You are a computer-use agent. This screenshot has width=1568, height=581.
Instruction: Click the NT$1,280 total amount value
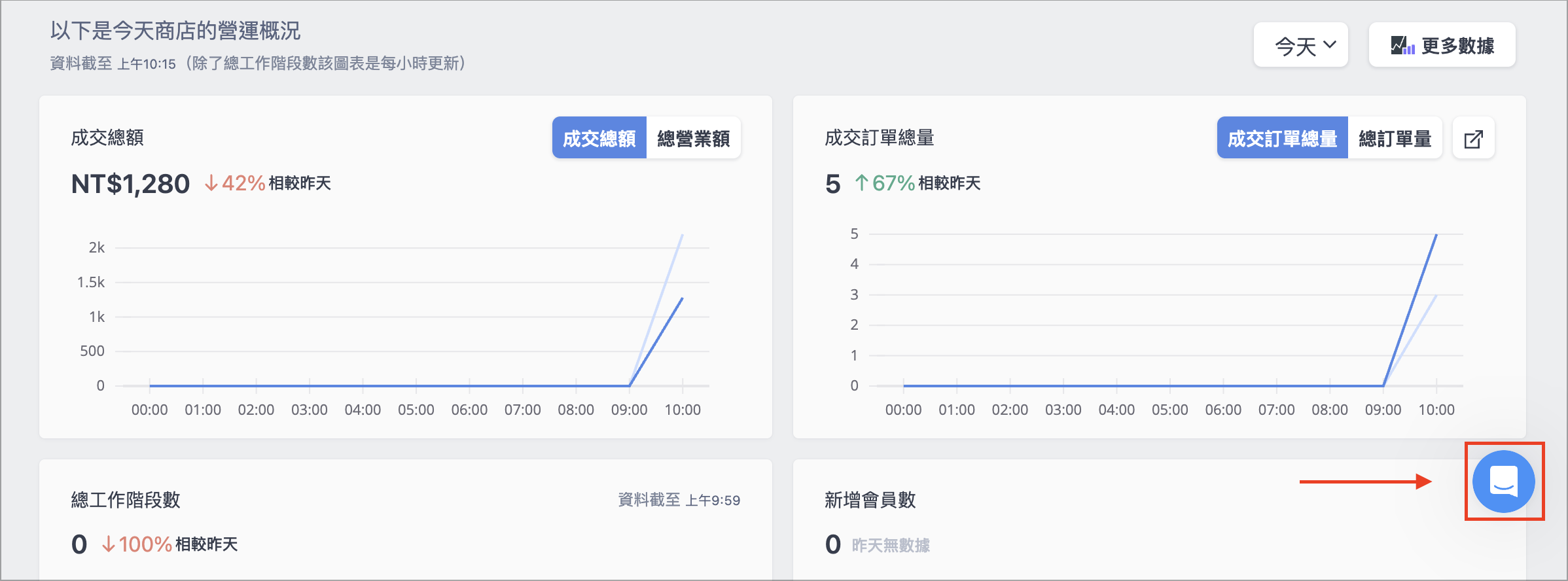(x=130, y=184)
